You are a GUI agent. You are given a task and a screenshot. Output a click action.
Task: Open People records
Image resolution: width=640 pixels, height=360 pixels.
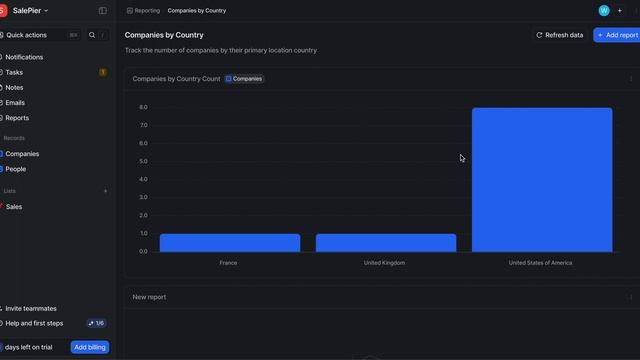(16, 169)
